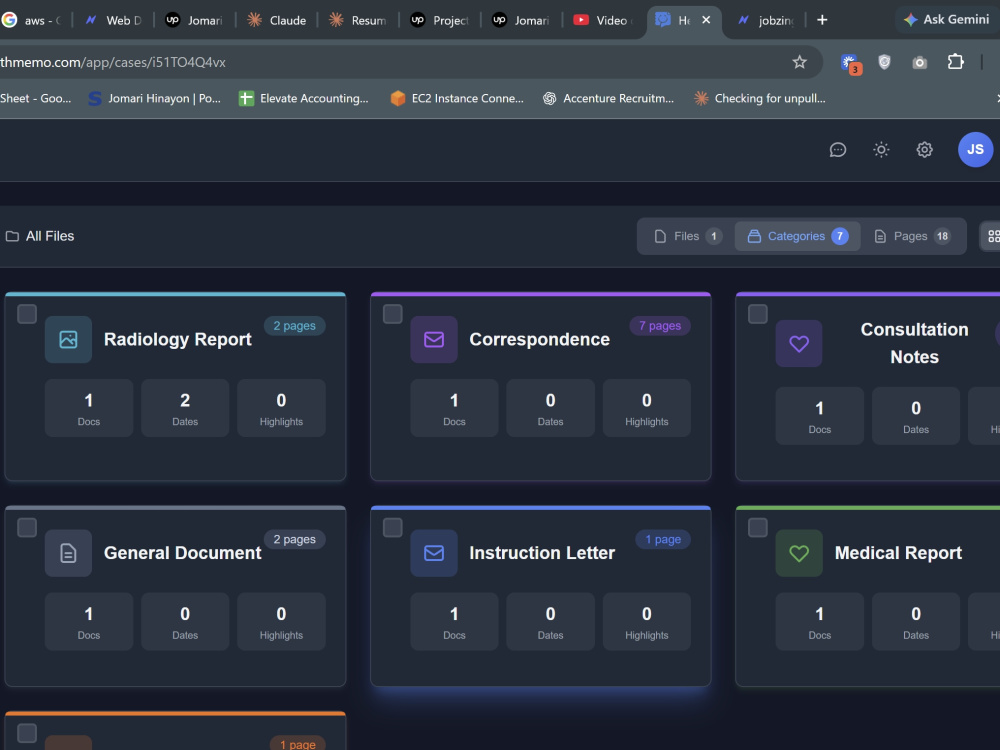
Task: Select the Medical Report checkbox
Action: pos(758,527)
